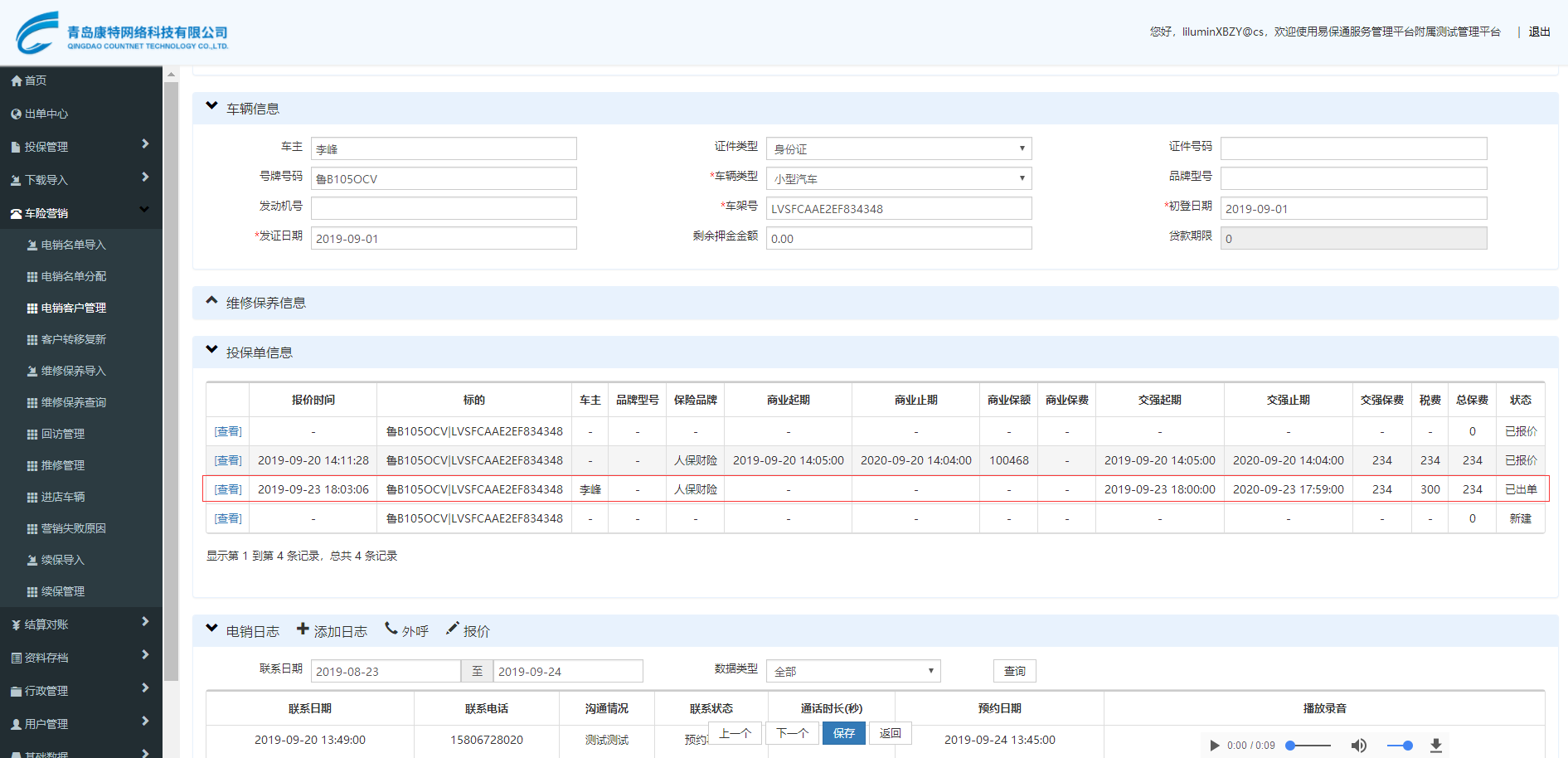Download the call recording file

[1436, 746]
